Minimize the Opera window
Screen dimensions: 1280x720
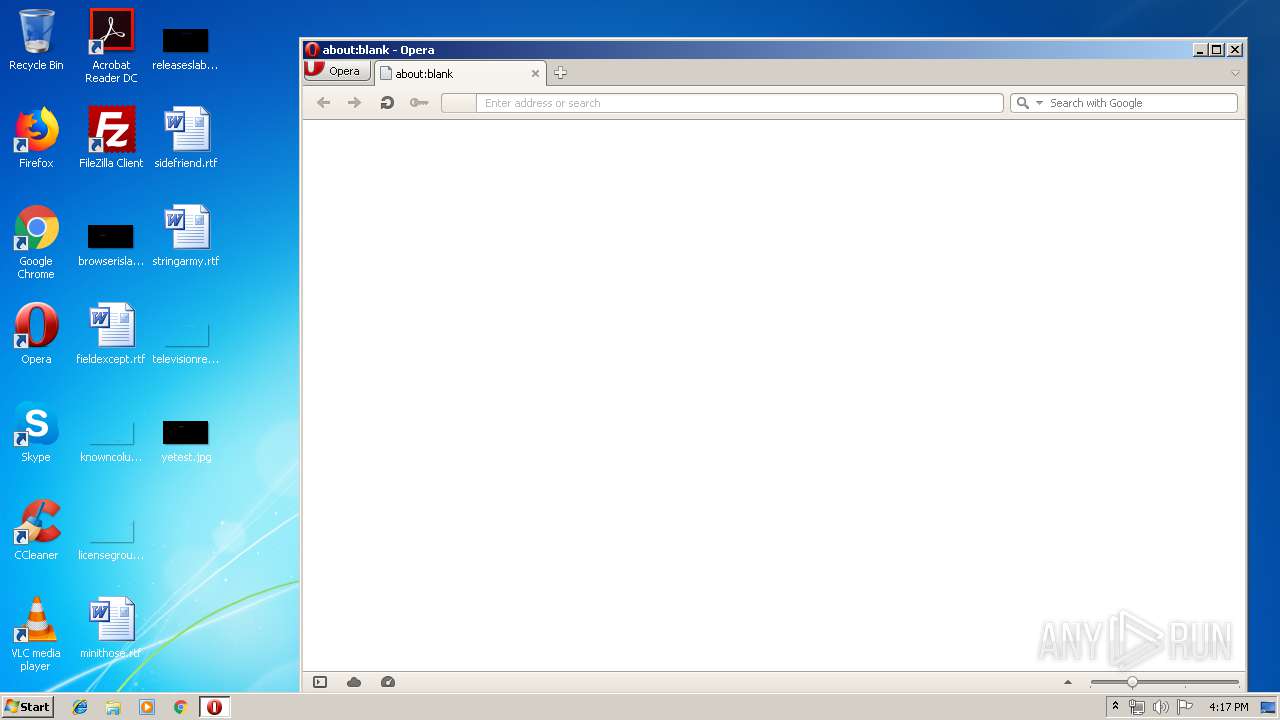[x=1200, y=49]
